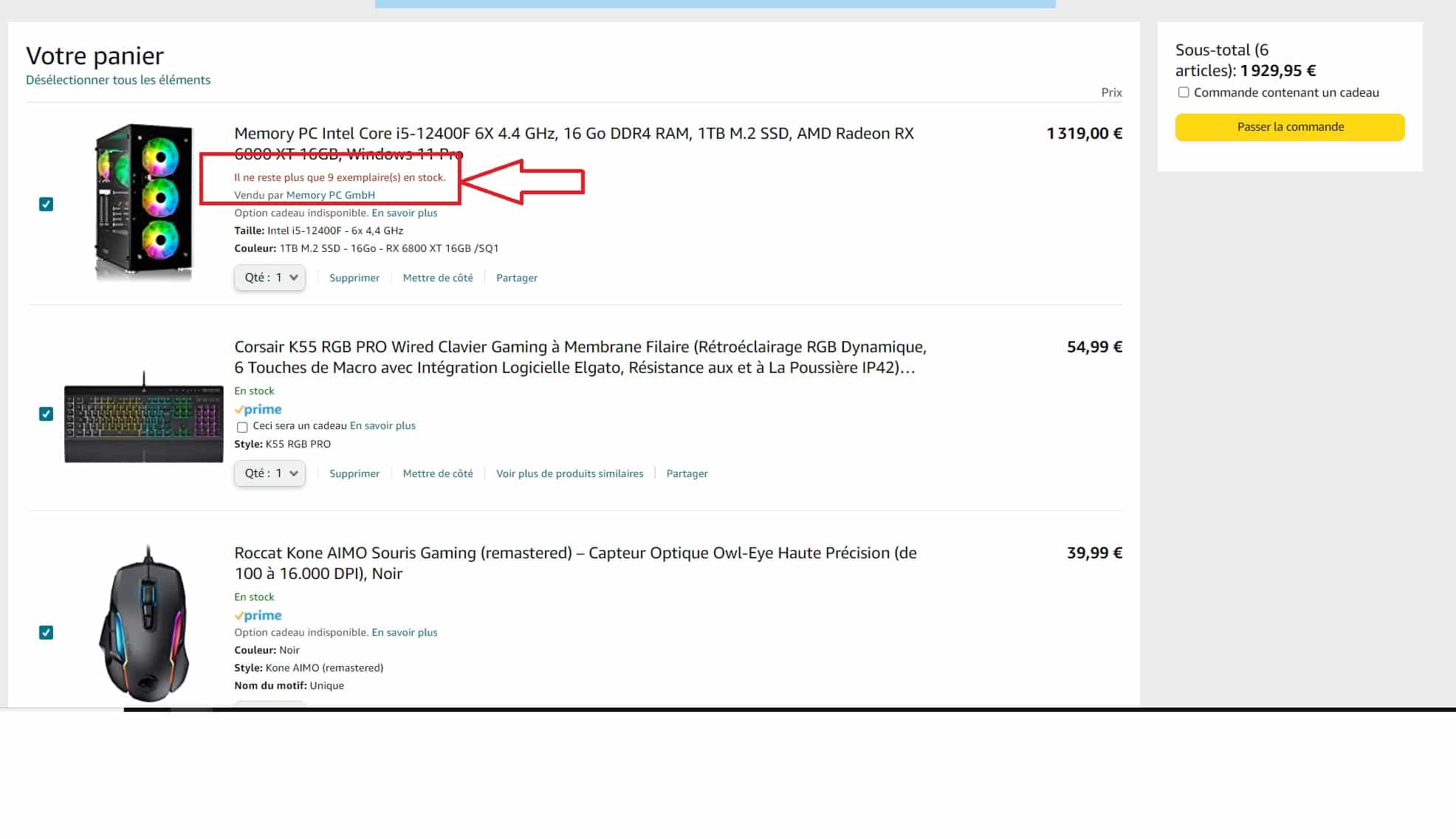Click 'Partager' for the Corsair keyboard

coord(687,473)
